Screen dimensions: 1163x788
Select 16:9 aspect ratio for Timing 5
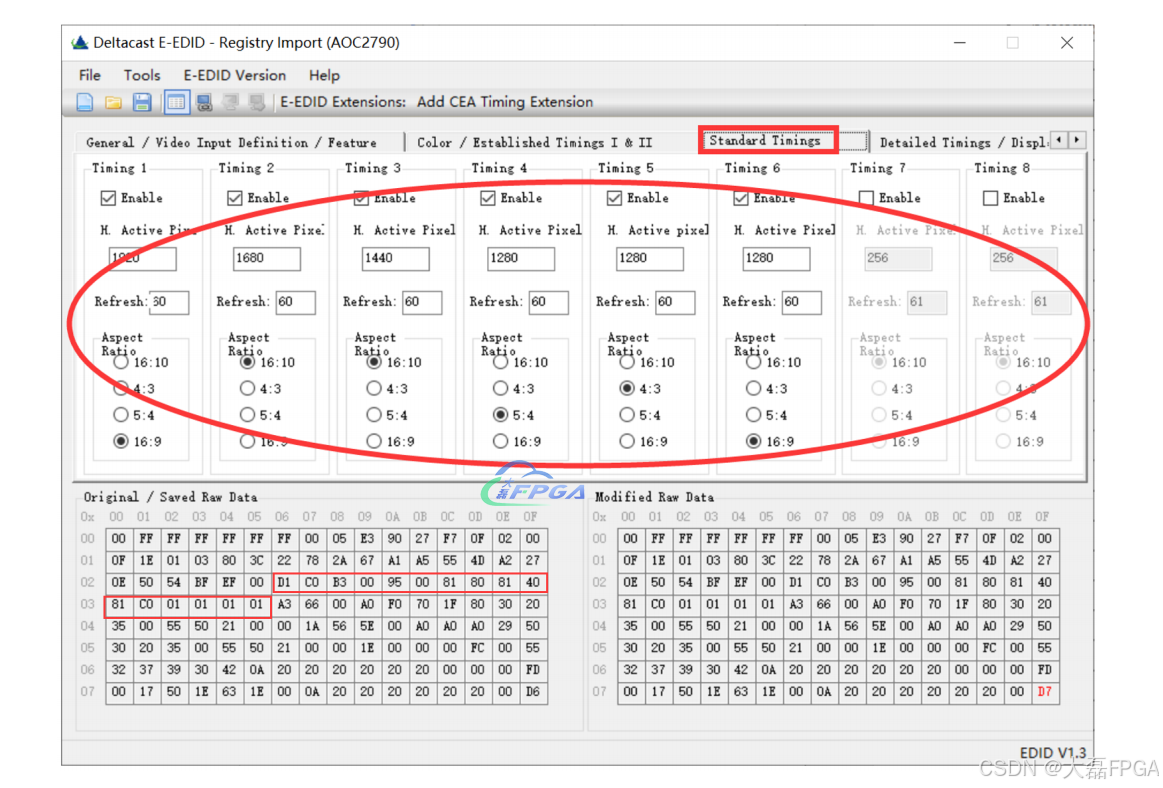point(627,441)
